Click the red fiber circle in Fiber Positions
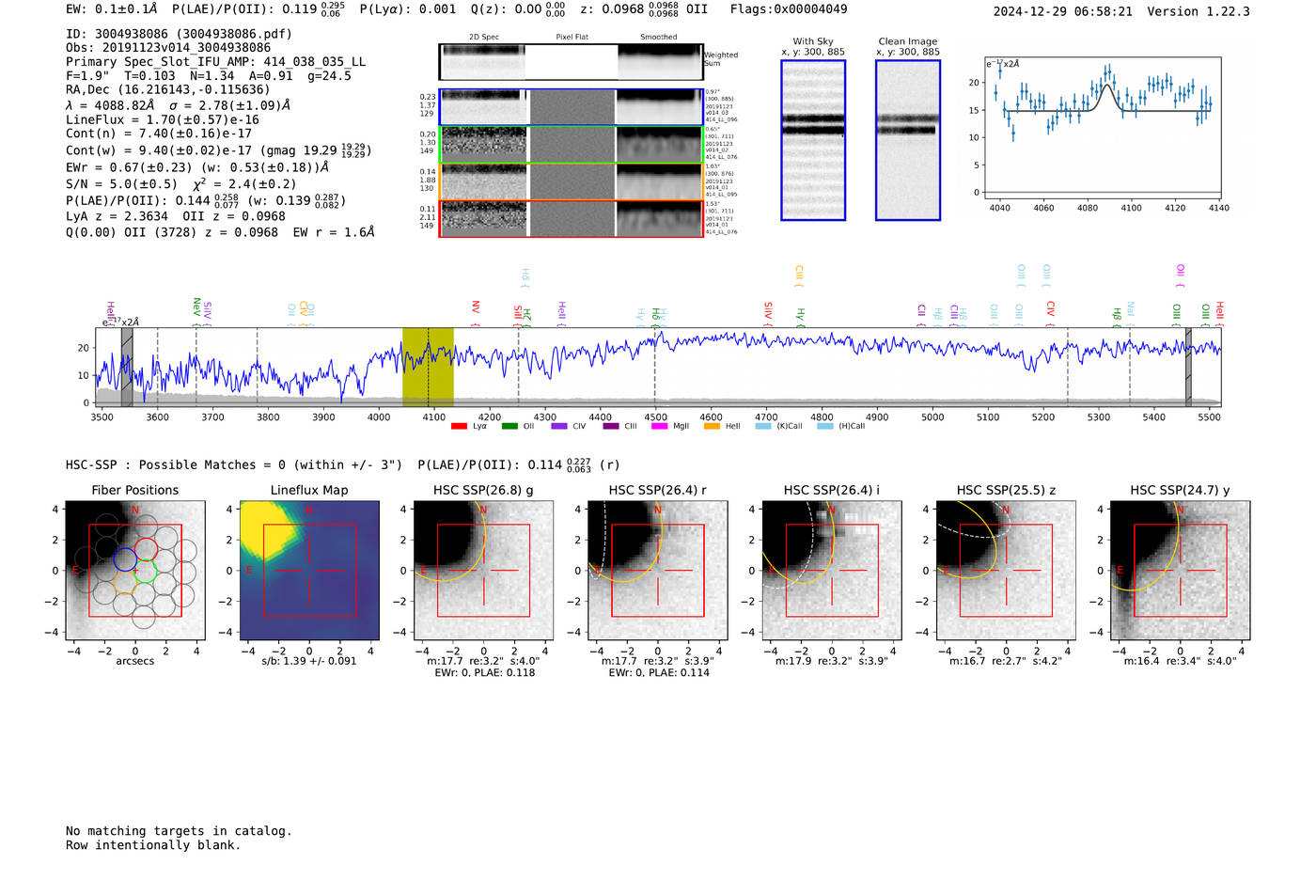The image size is (1316, 896). coord(145,548)
